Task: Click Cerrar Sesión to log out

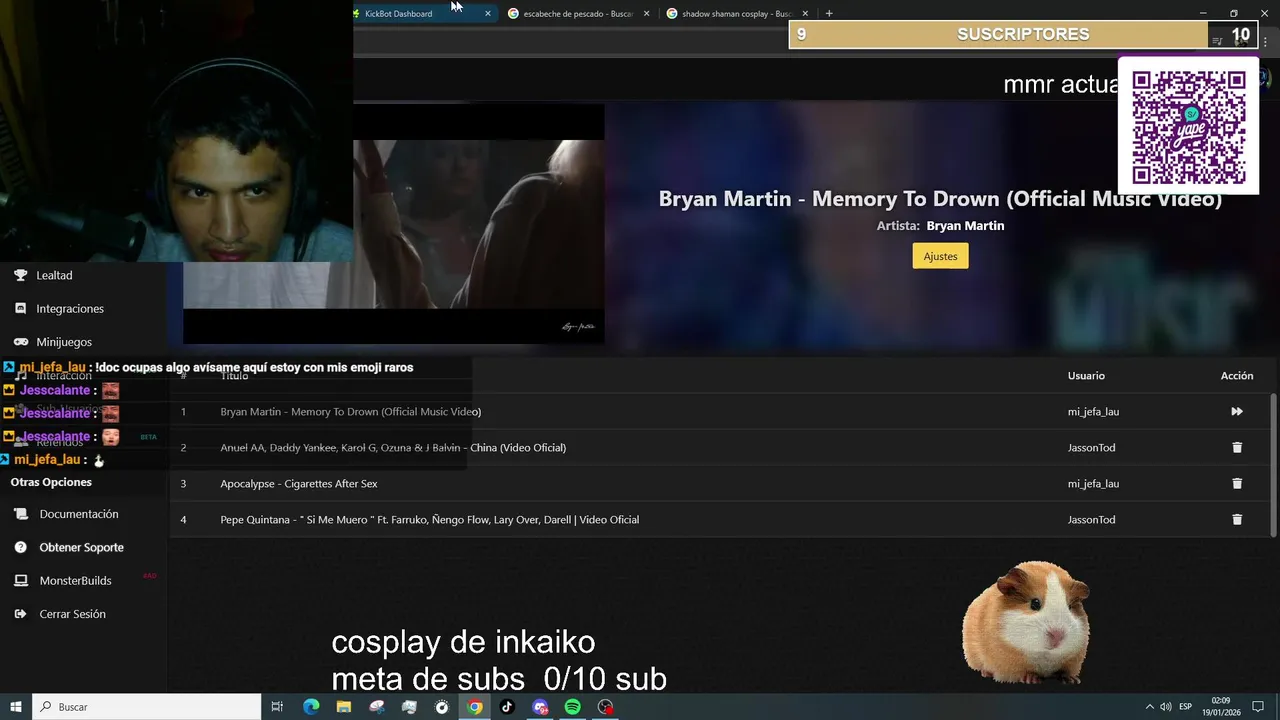Action: click(72, 614)
